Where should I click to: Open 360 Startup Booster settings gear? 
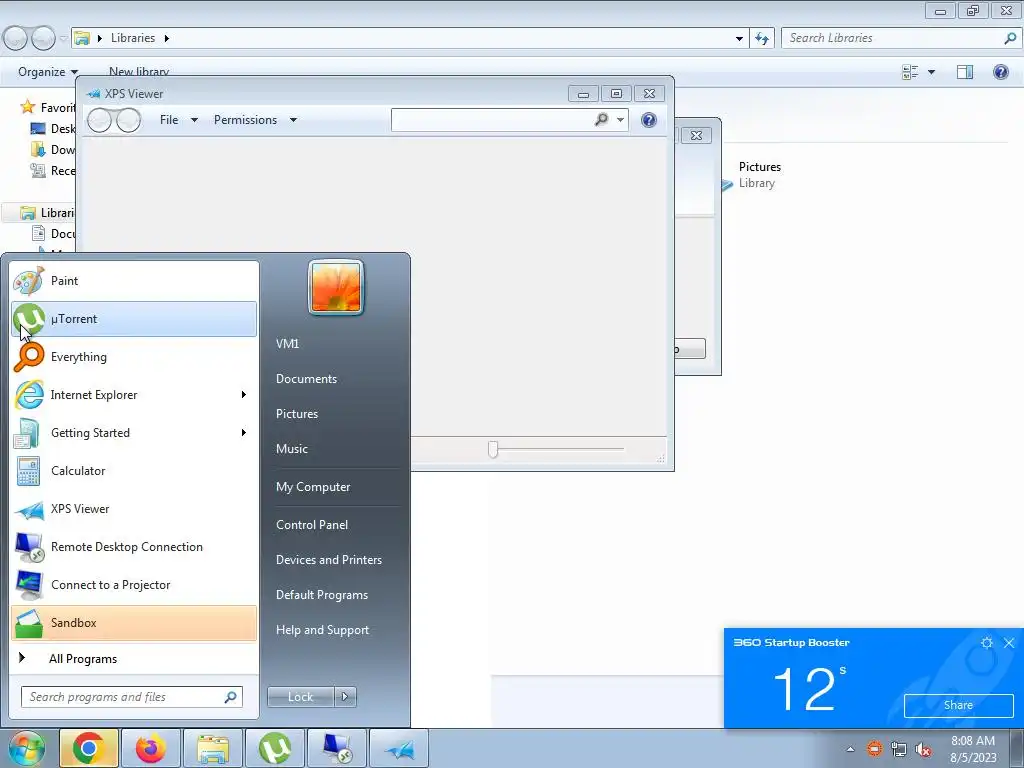coord(987,643)
